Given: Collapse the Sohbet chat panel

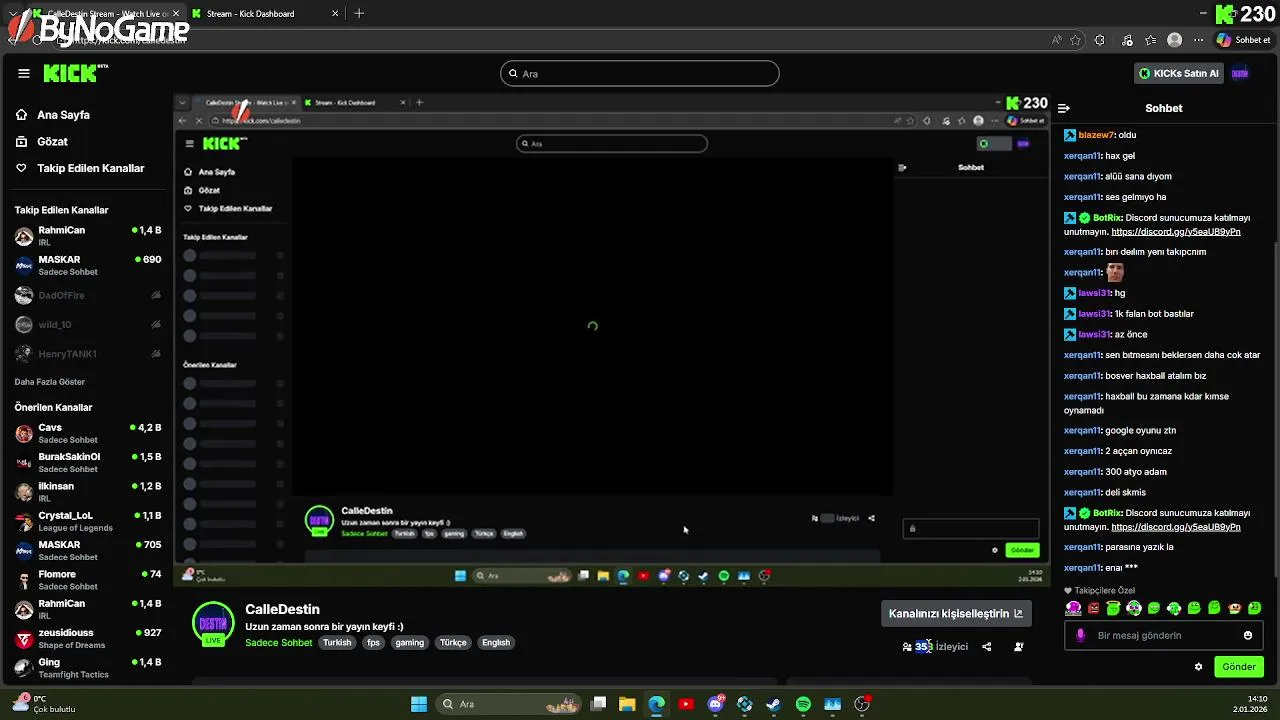Looking at the screenshot, I should click(x=1064, y=108).
